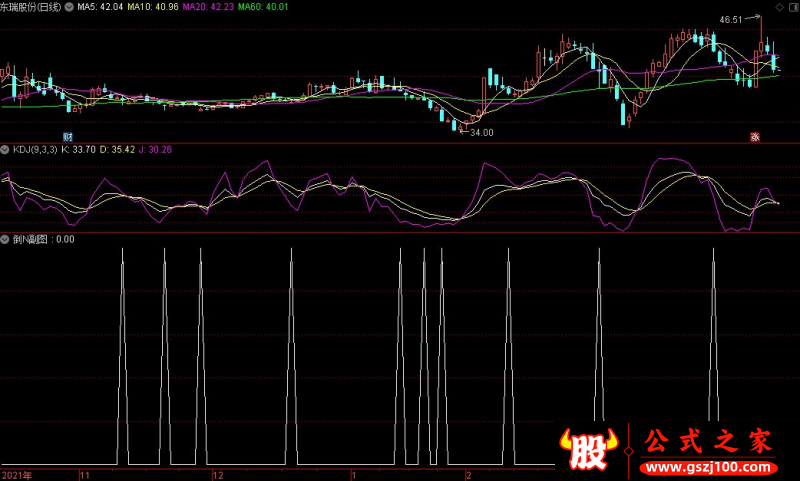Click the red 涨 marker icon
Viewport: 800px width, 481px height.
click(755, 137)
